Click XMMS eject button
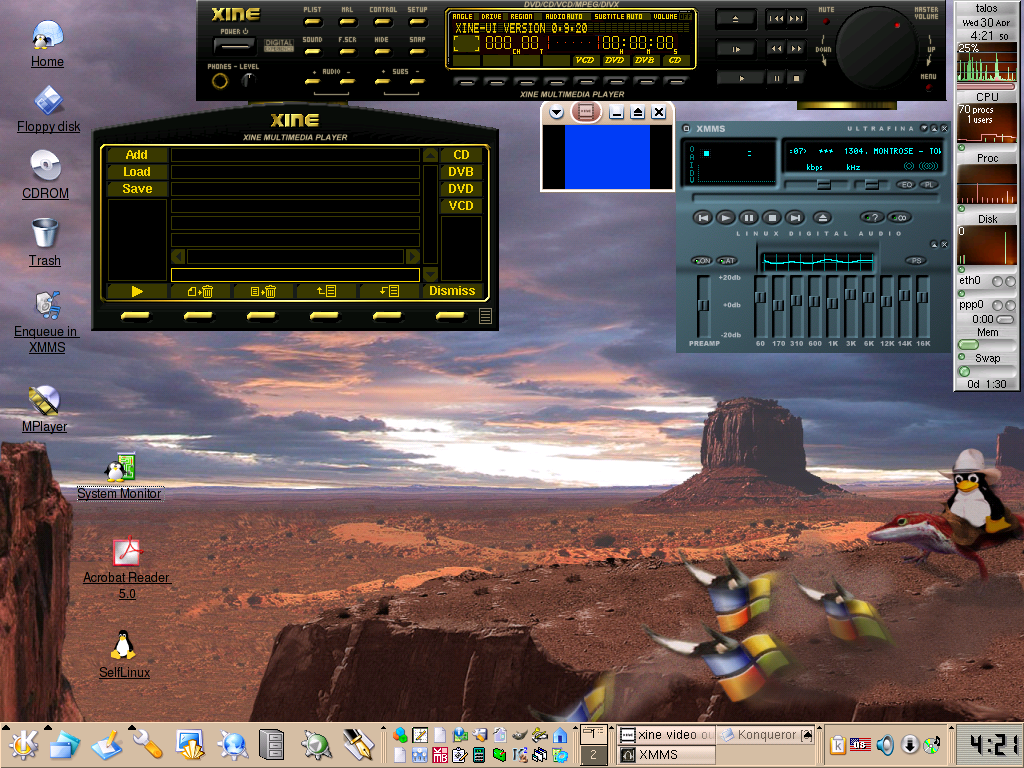1024x768 pixels. tap(822, 217)
